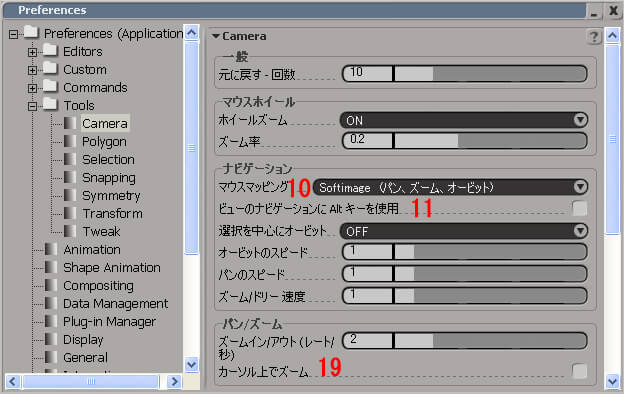Select Tweak preference item
The width and height of the screenshot is (624, 394).
pos(101,232)
